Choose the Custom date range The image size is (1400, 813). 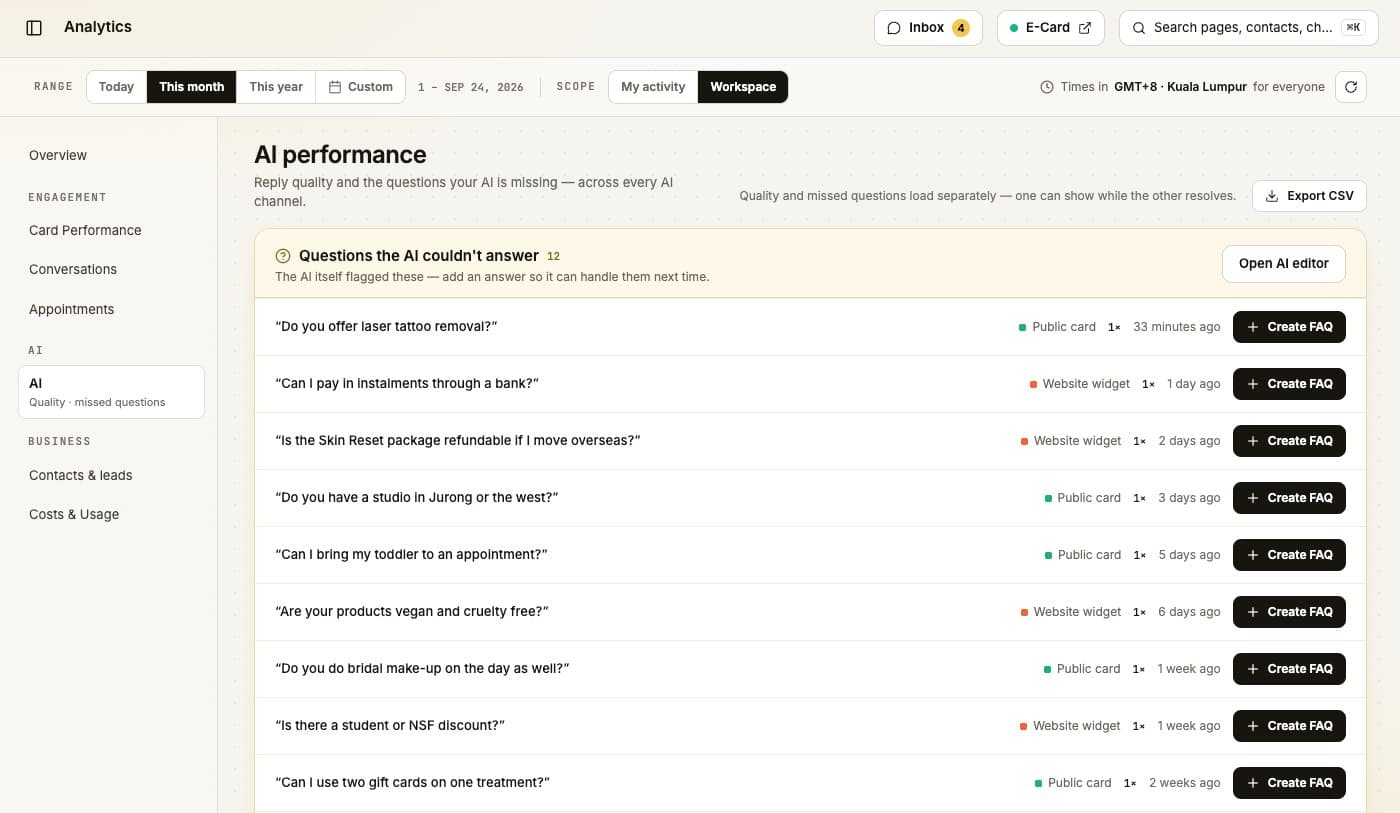coord(361,87)
